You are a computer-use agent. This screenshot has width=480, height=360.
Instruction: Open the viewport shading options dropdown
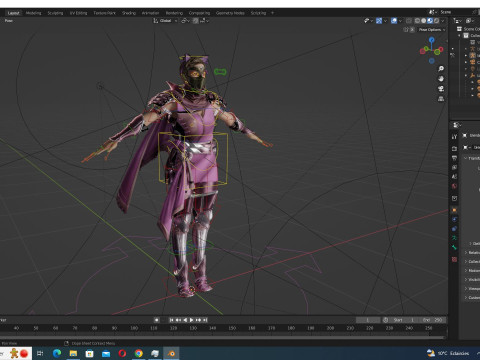[x=443, y=21]
